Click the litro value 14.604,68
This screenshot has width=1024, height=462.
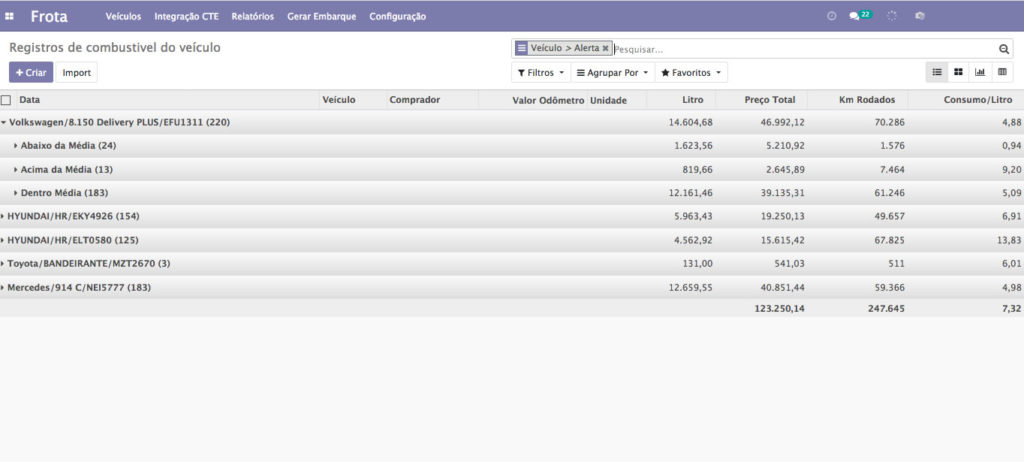pos(690,122)
